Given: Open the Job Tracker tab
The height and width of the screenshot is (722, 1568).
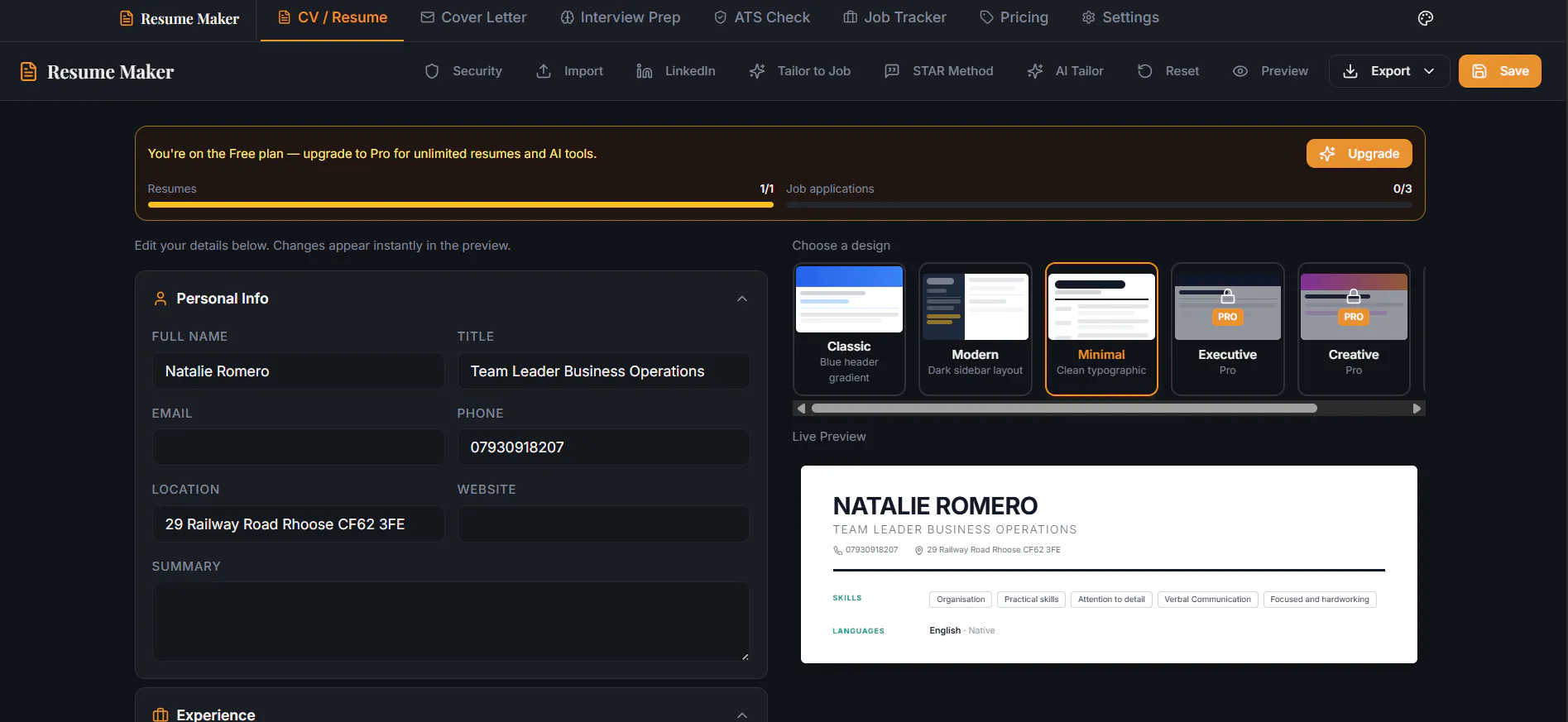Looking at the screenshot, I should point(894,17).
